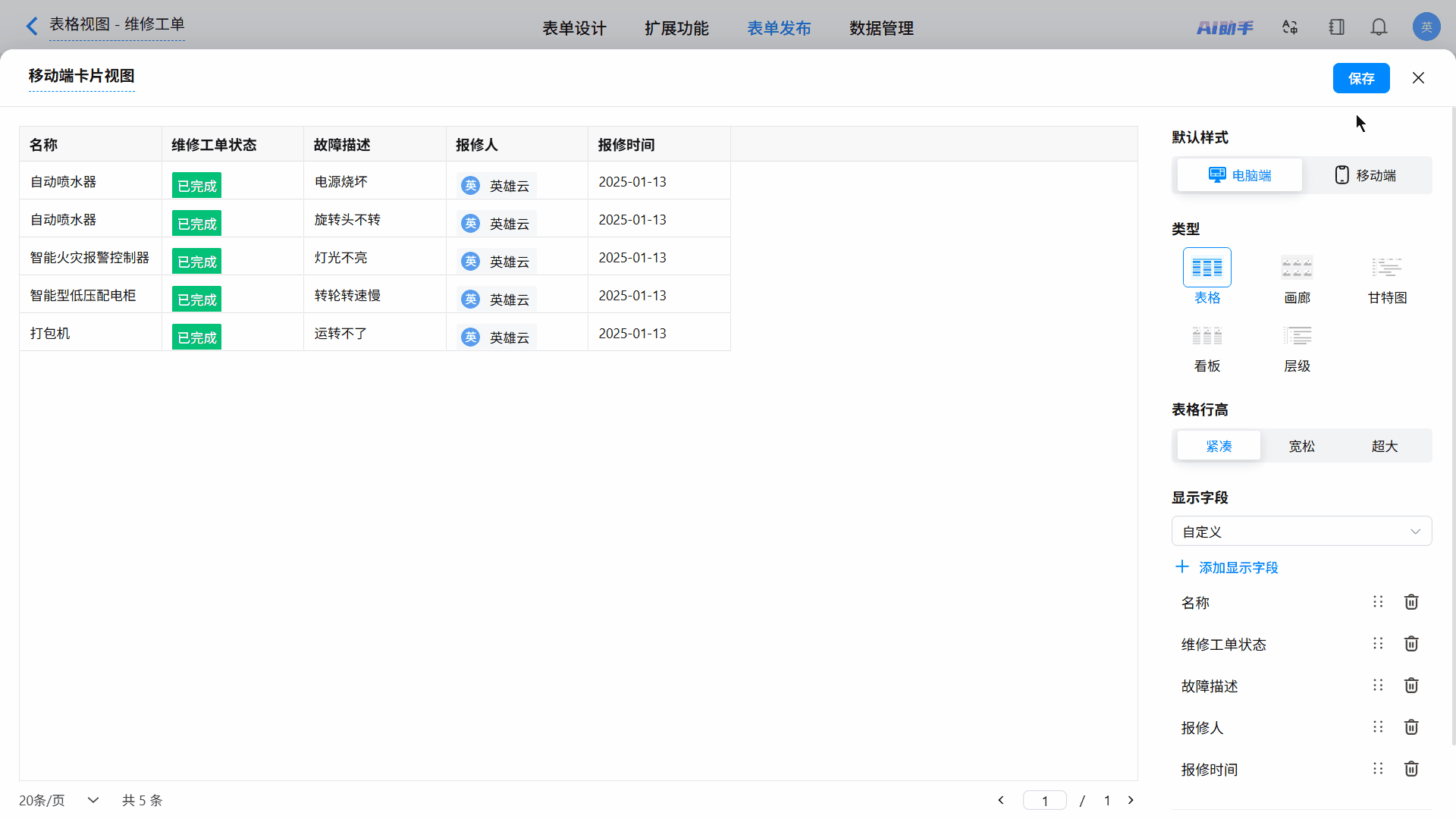The height and width of the screenshot is (819, 1456).
Task: Open the 自定义 display fields dropdown
Action: coord(1301,532)
